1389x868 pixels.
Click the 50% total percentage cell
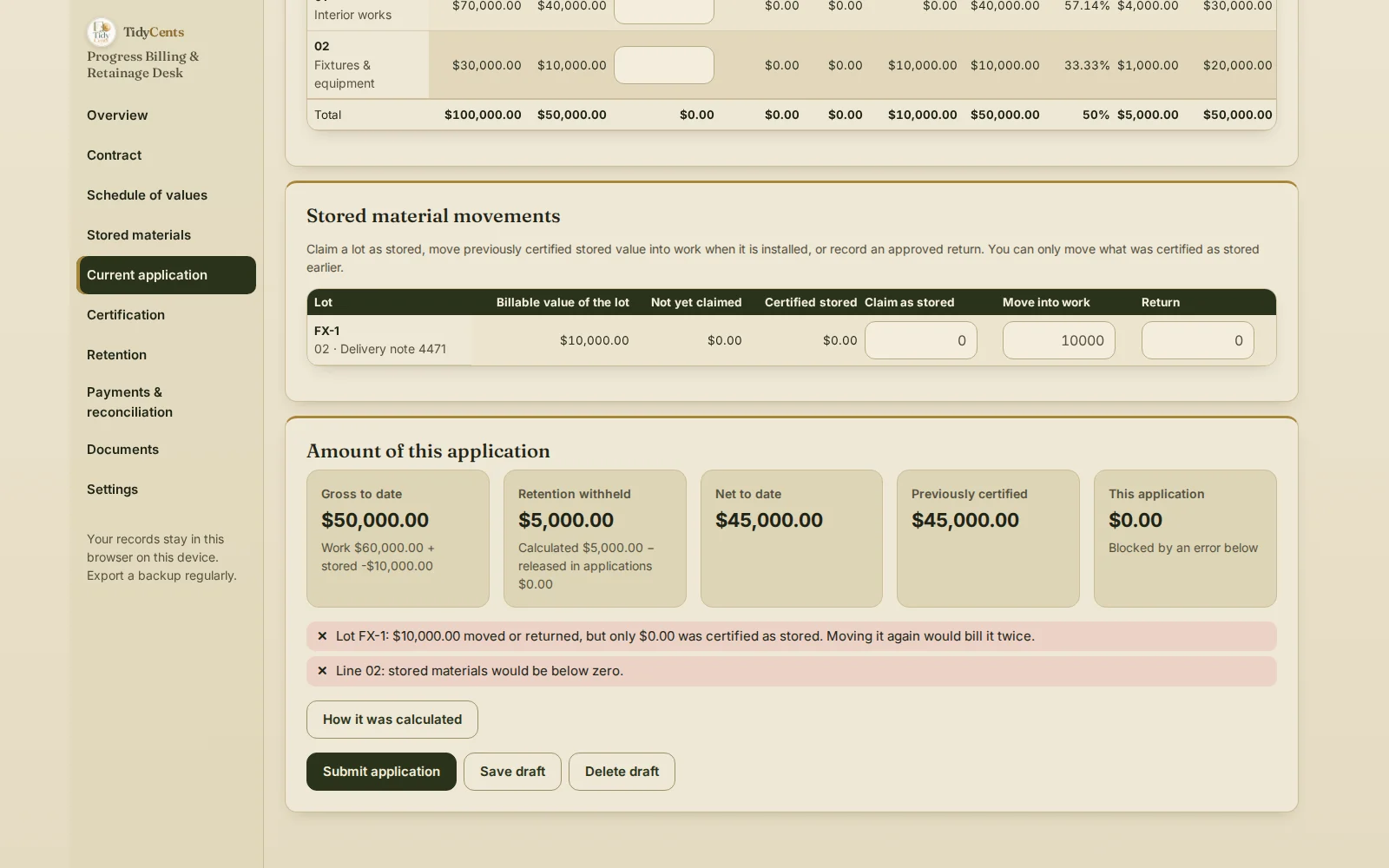click(x=1096, y=115)
